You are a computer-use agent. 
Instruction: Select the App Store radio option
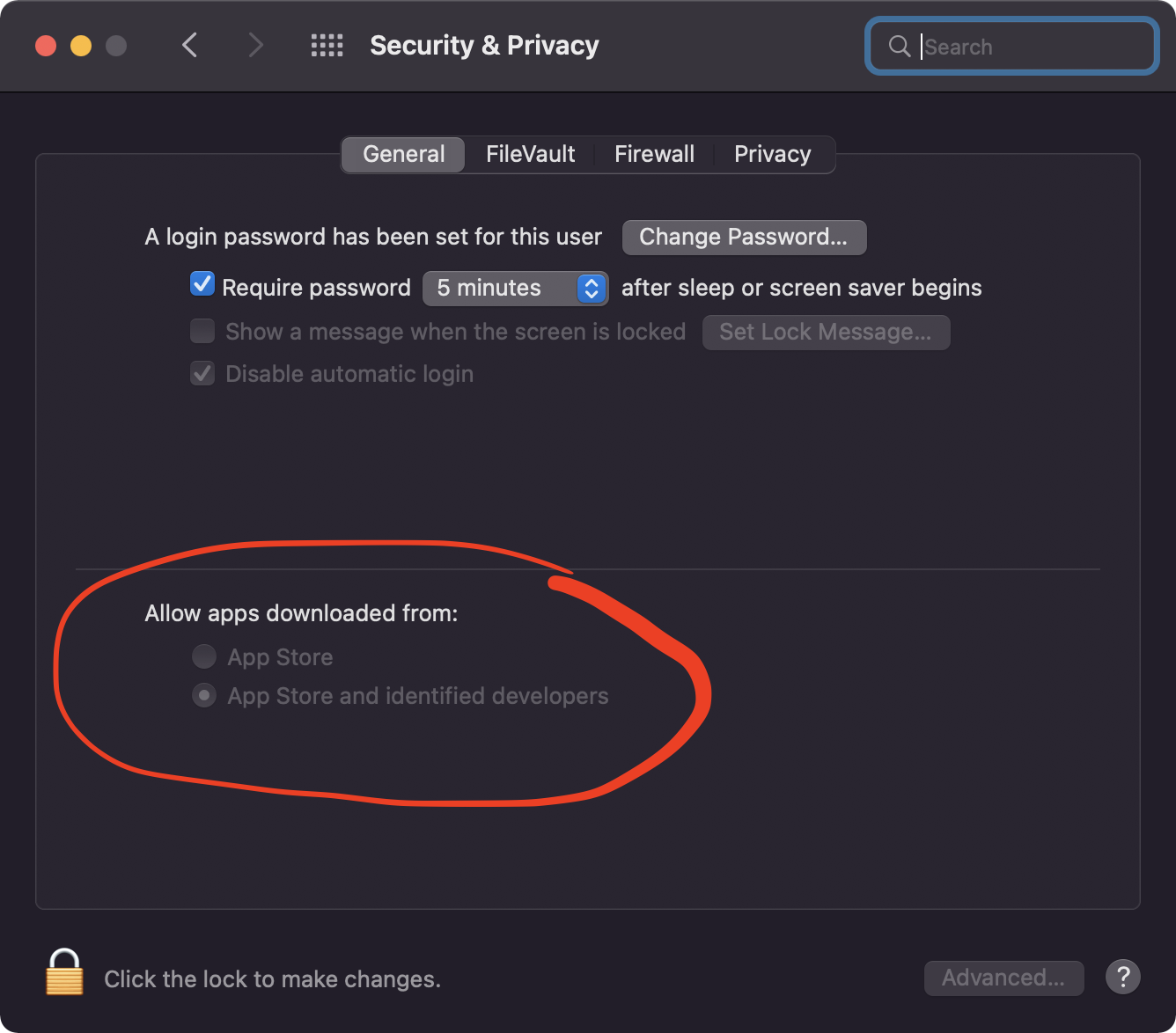[204, 656]
